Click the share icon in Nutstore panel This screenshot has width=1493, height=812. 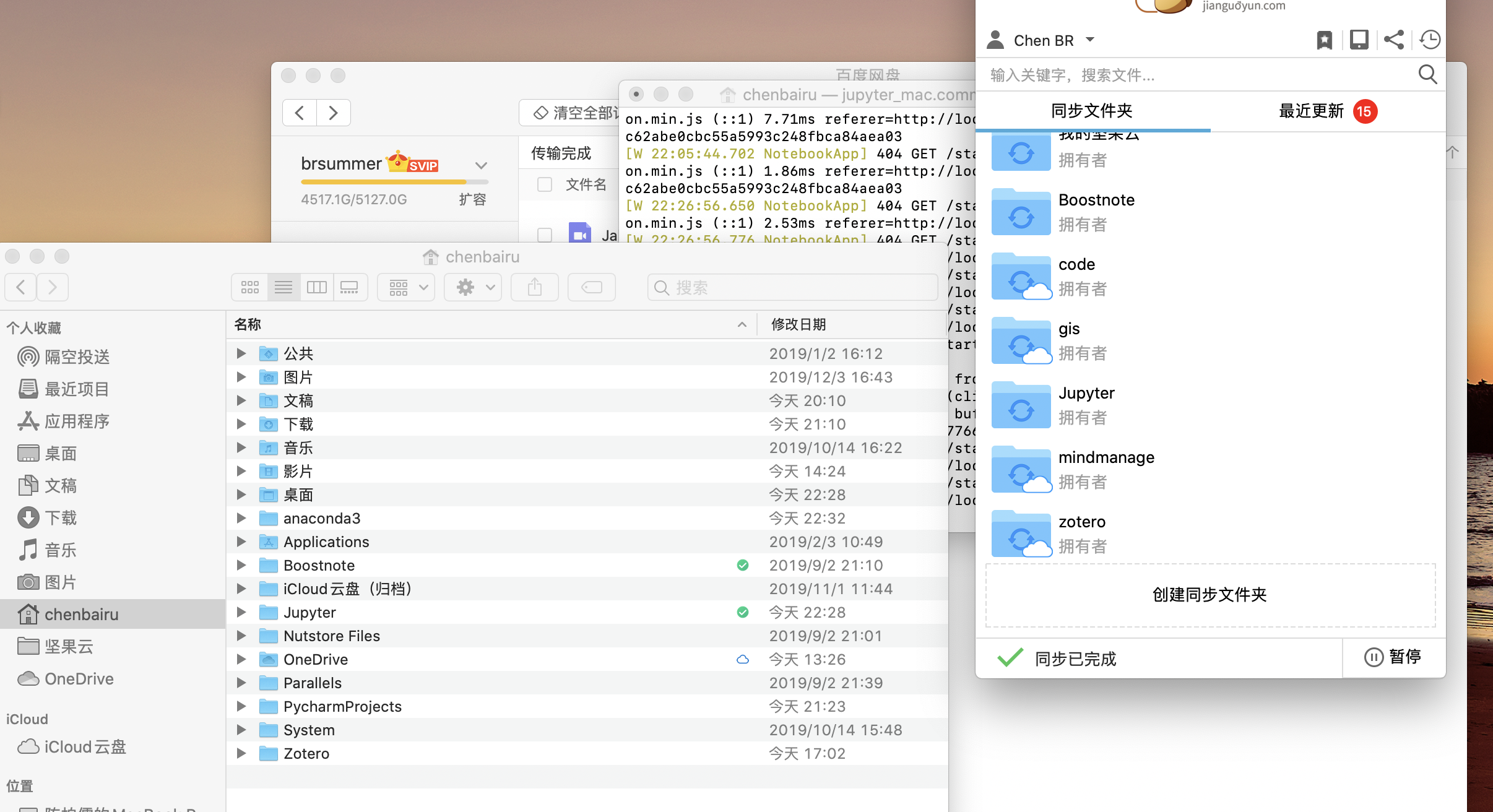1394,40
